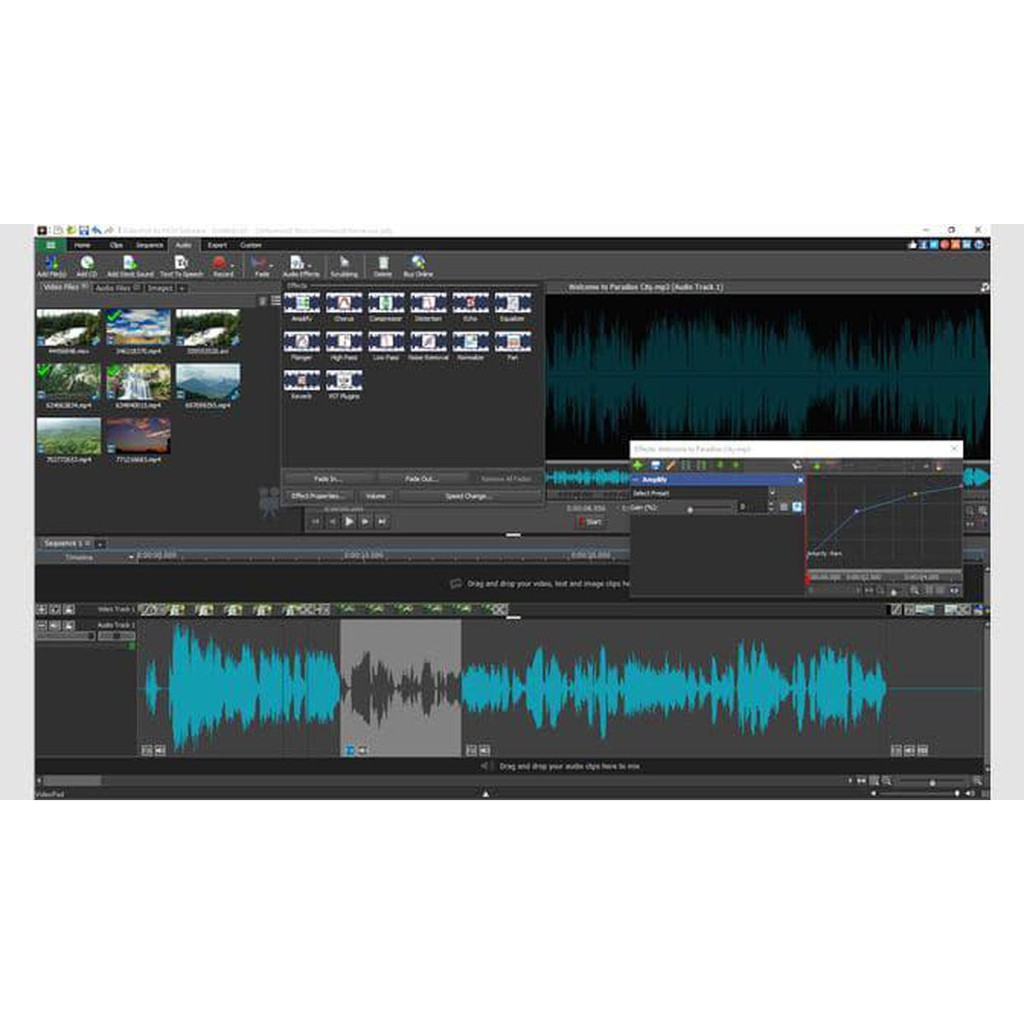Open the Record dropdown arrow

point(232,266)
